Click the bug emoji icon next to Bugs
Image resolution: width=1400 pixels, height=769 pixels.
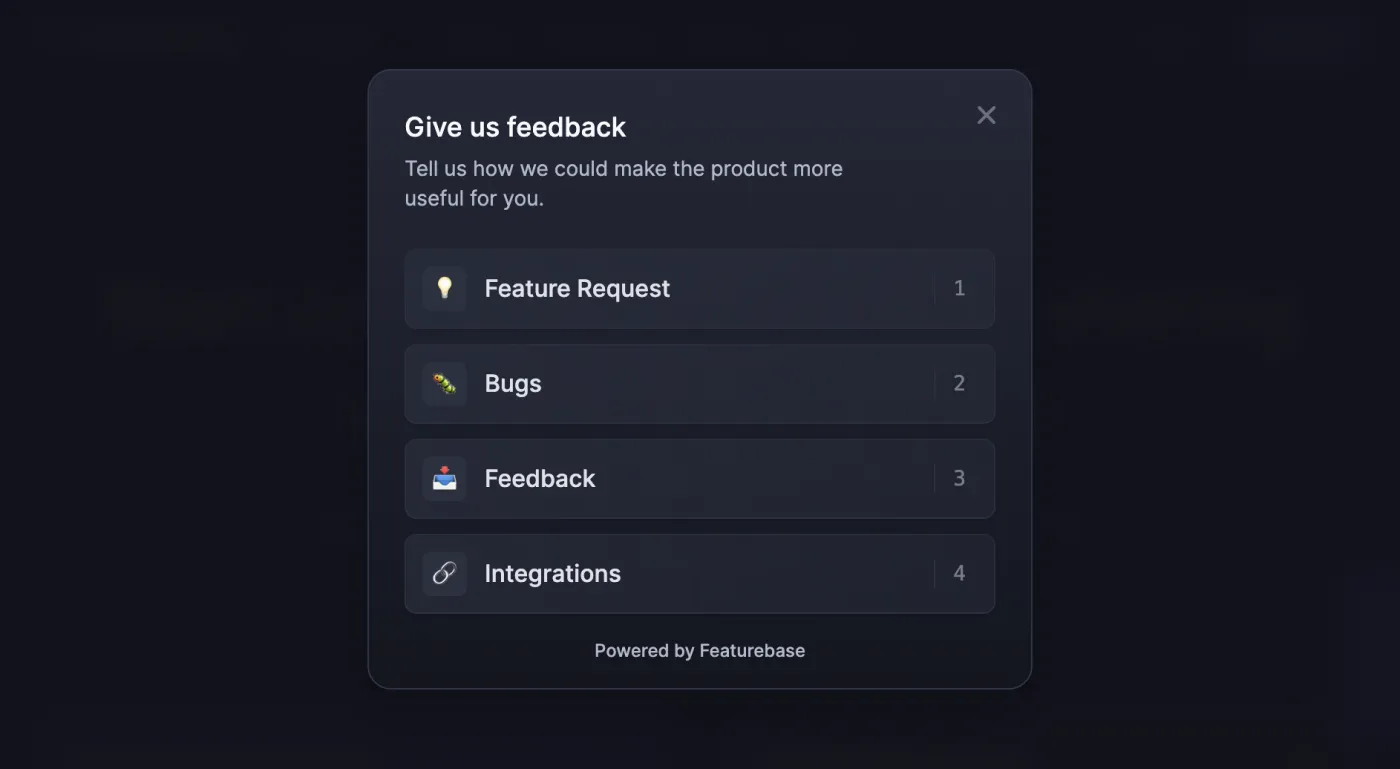click(444, 383)
